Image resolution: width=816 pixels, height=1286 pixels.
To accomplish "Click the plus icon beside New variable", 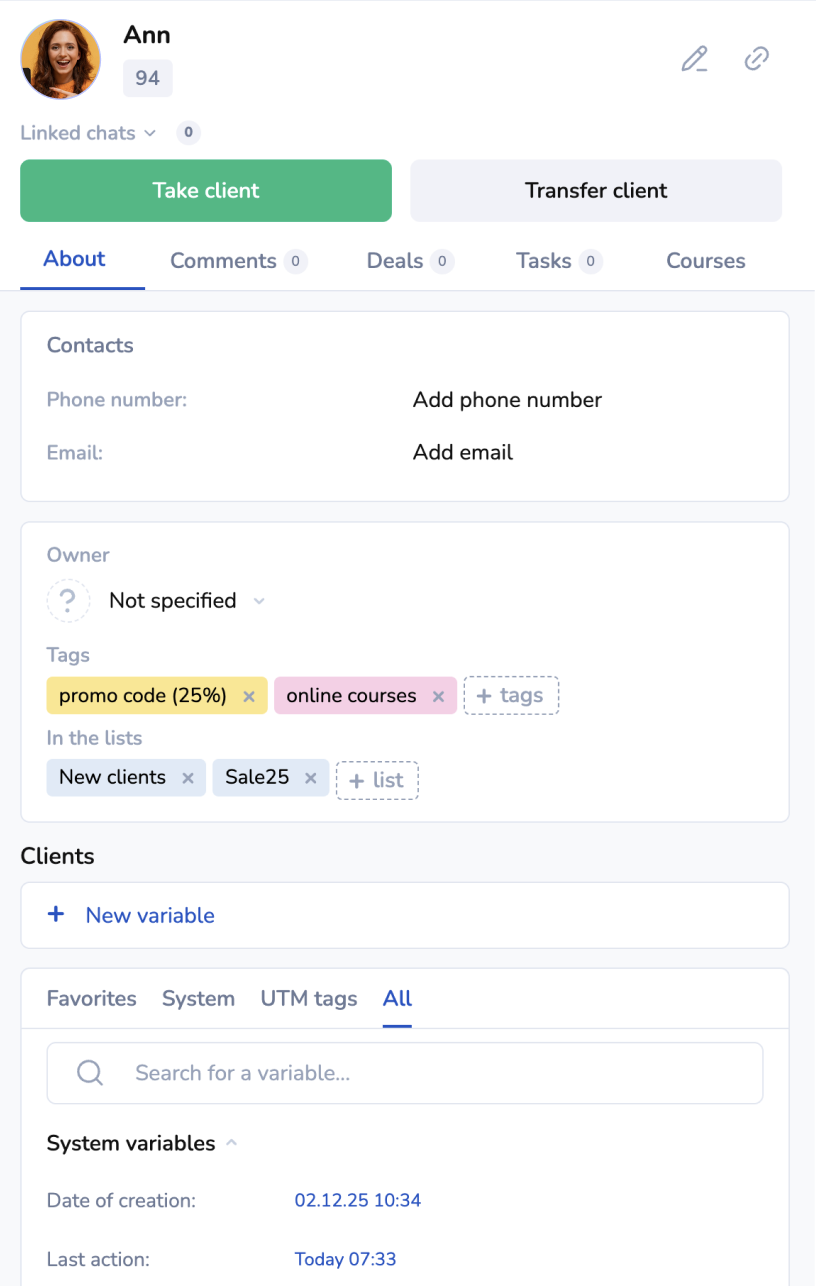I will [x=56, y=915].
